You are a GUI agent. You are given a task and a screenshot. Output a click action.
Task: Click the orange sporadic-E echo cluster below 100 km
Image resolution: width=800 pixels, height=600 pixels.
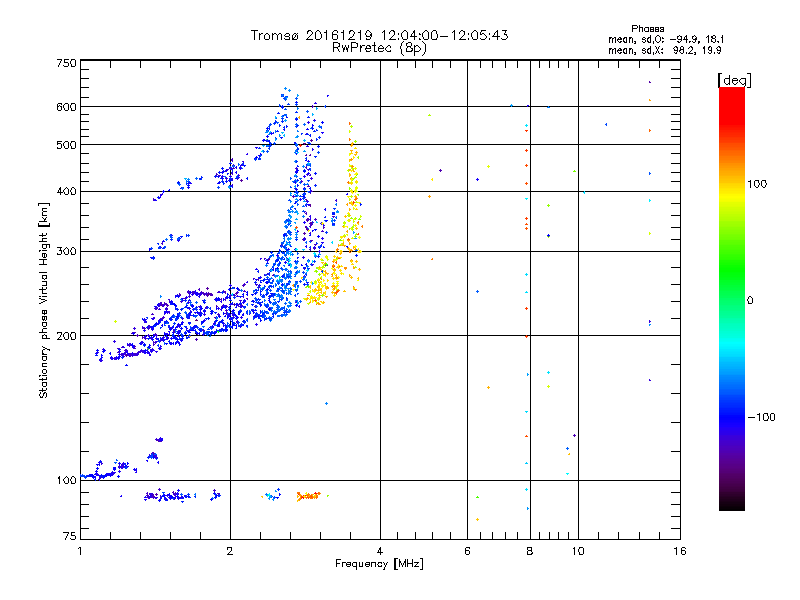(308, 496)
